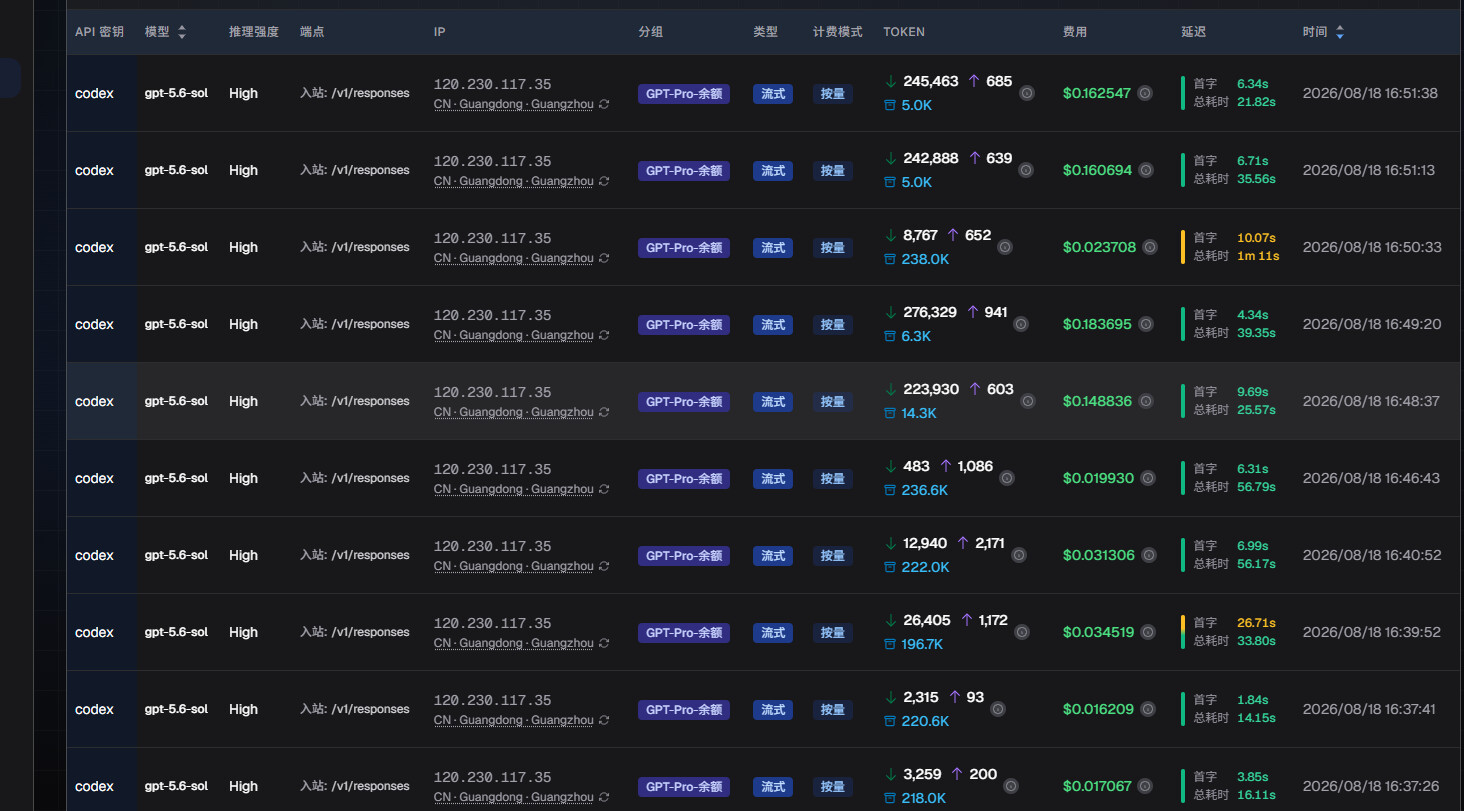
Task: Click the 延迟 column header
Action: tap(1194, 32)
